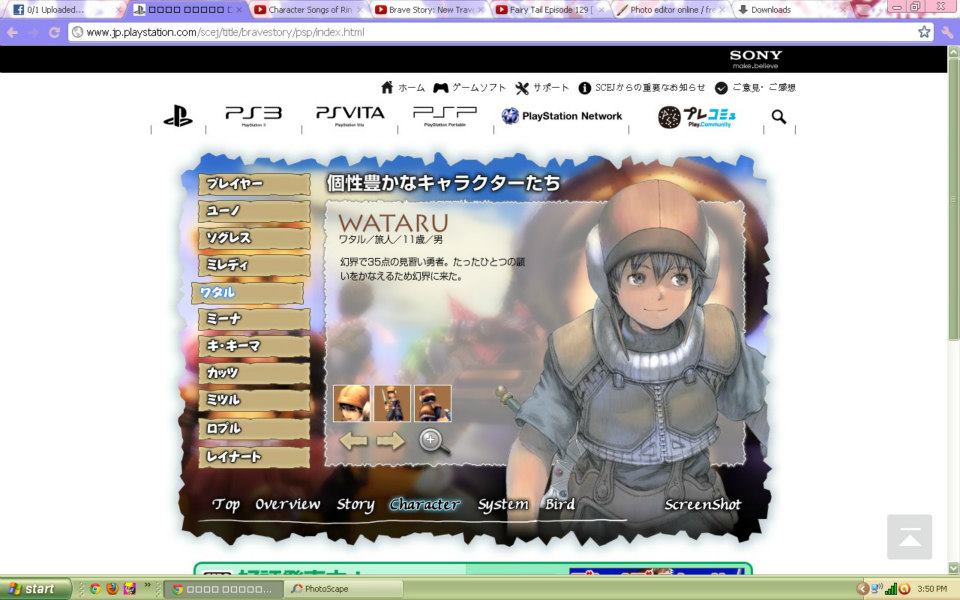960x600 pixels.
Task: Open the Play Community logo link
Action: coord(696,116)
